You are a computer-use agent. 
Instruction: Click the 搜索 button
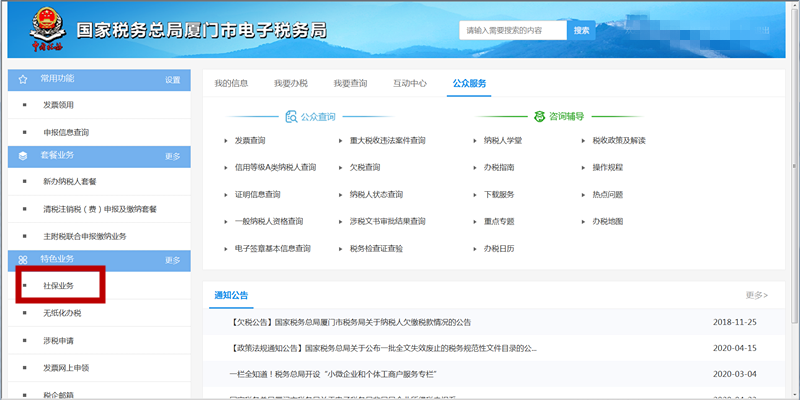581,30
